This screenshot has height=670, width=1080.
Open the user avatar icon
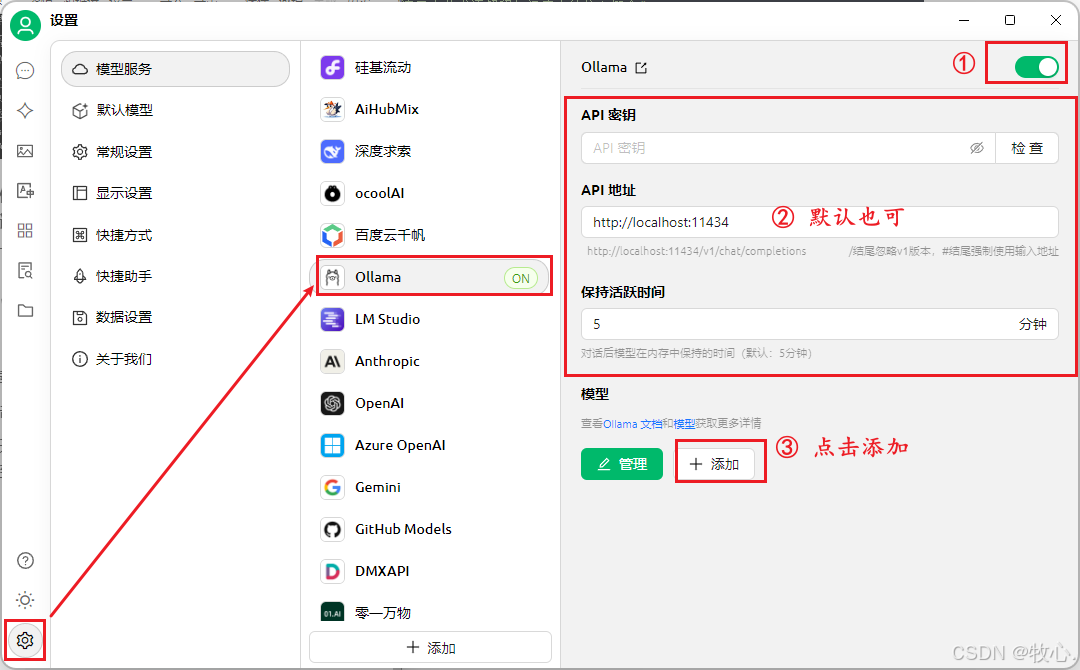[x=25, y=25]
